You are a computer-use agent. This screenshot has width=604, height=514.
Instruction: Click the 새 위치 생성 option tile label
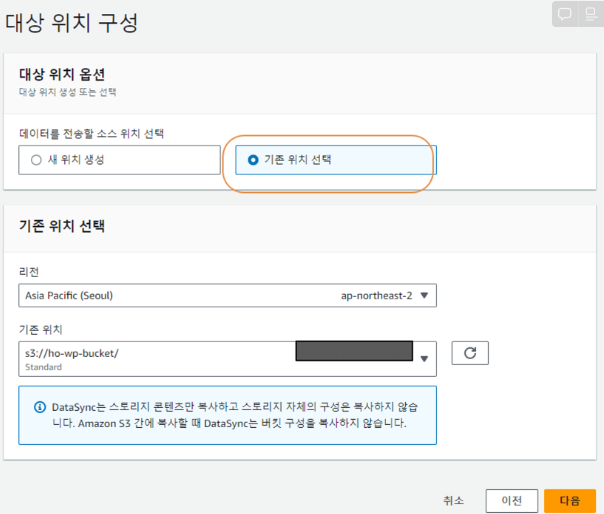(x=76, y=160)
